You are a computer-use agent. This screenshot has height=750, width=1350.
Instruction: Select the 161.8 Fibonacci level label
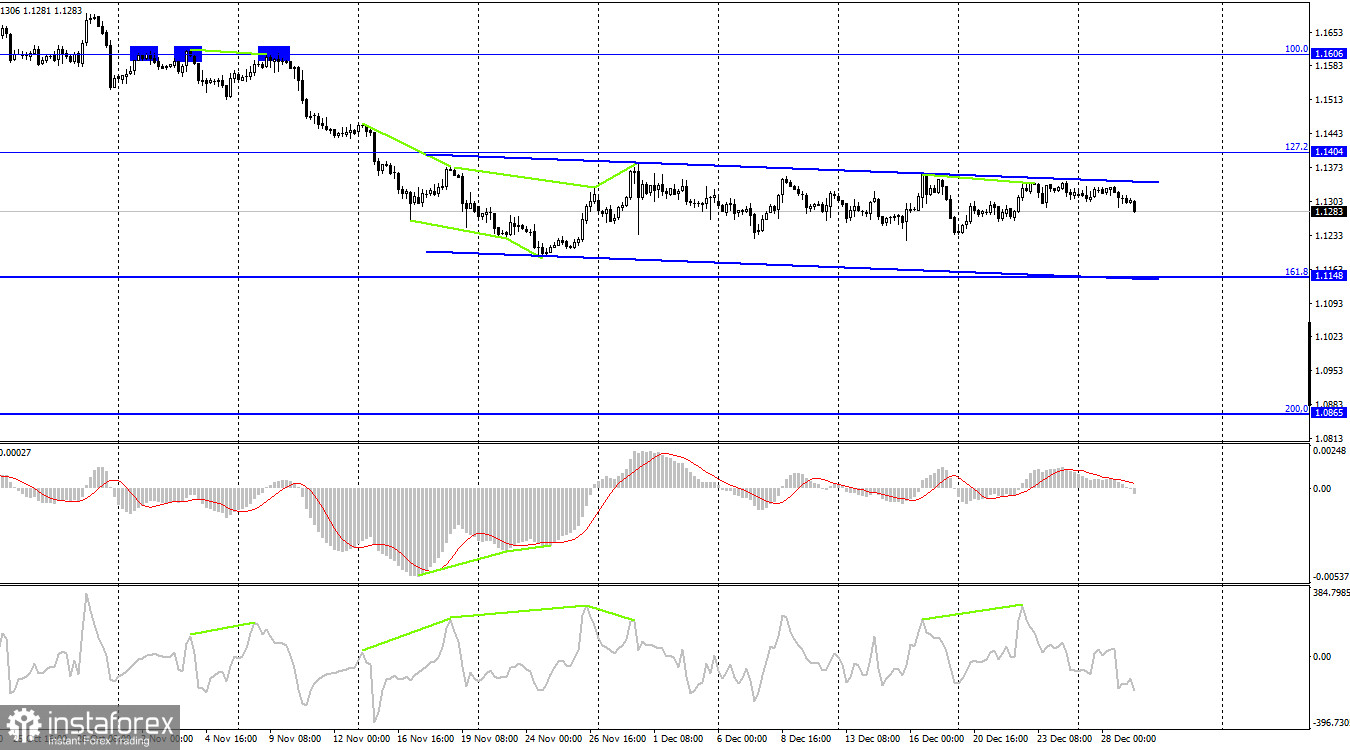click(1298, 272)
